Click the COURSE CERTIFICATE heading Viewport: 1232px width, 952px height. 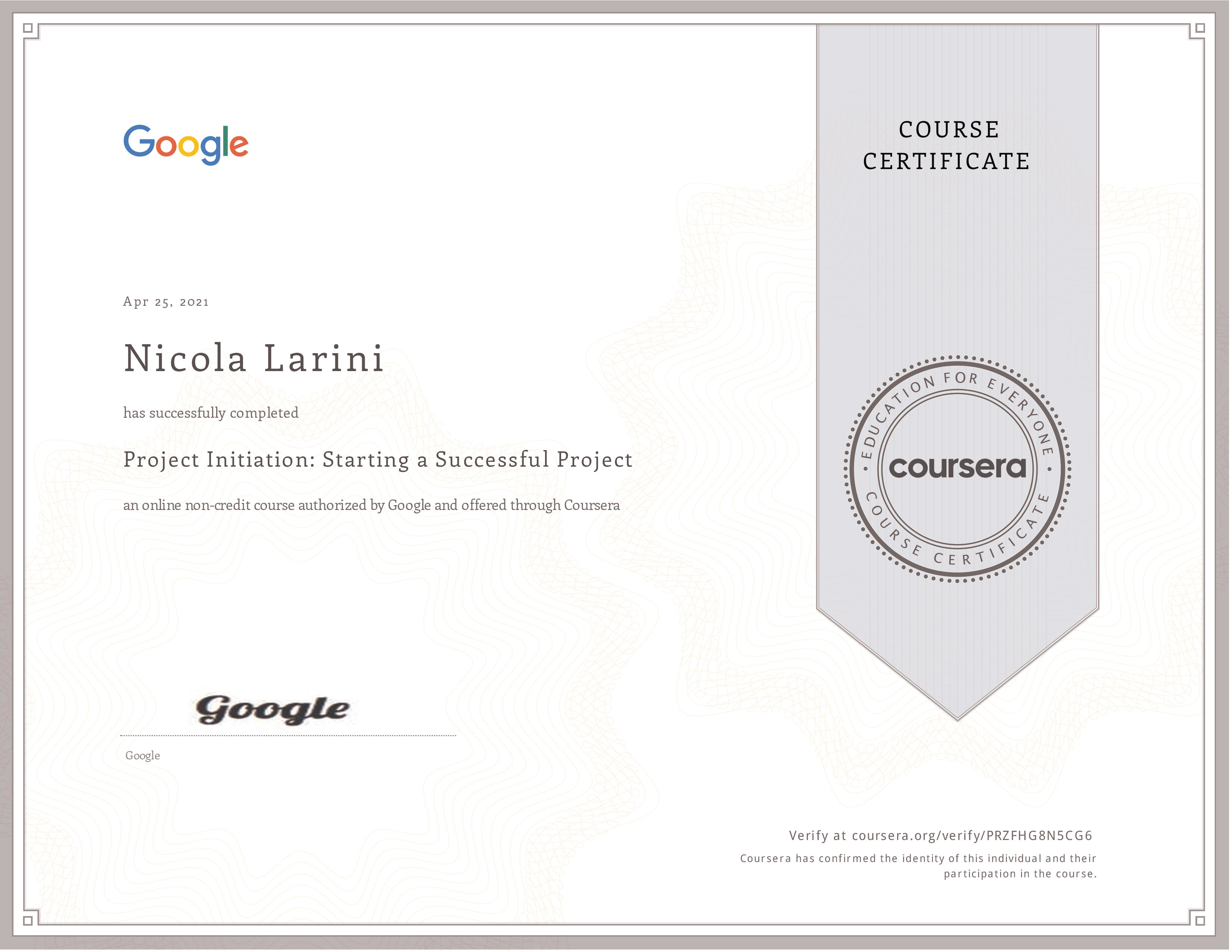(x=948, y=146)
